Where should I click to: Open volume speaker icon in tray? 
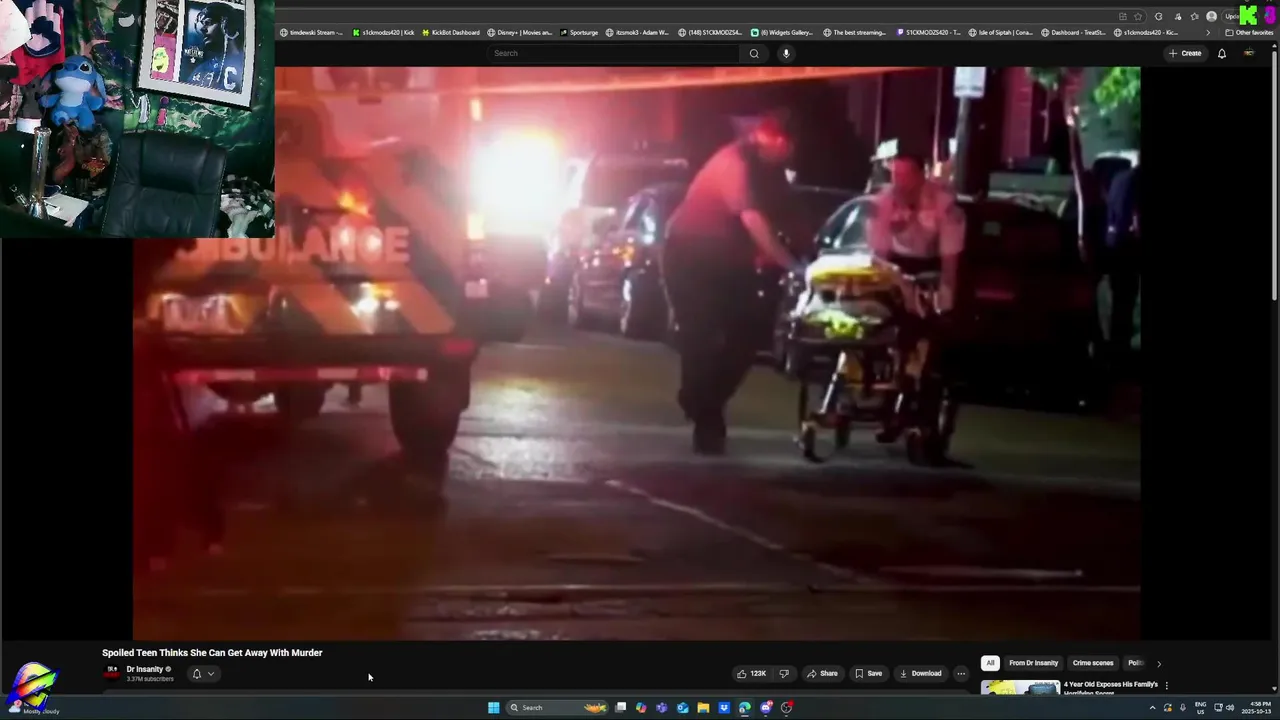[1230, 708]
